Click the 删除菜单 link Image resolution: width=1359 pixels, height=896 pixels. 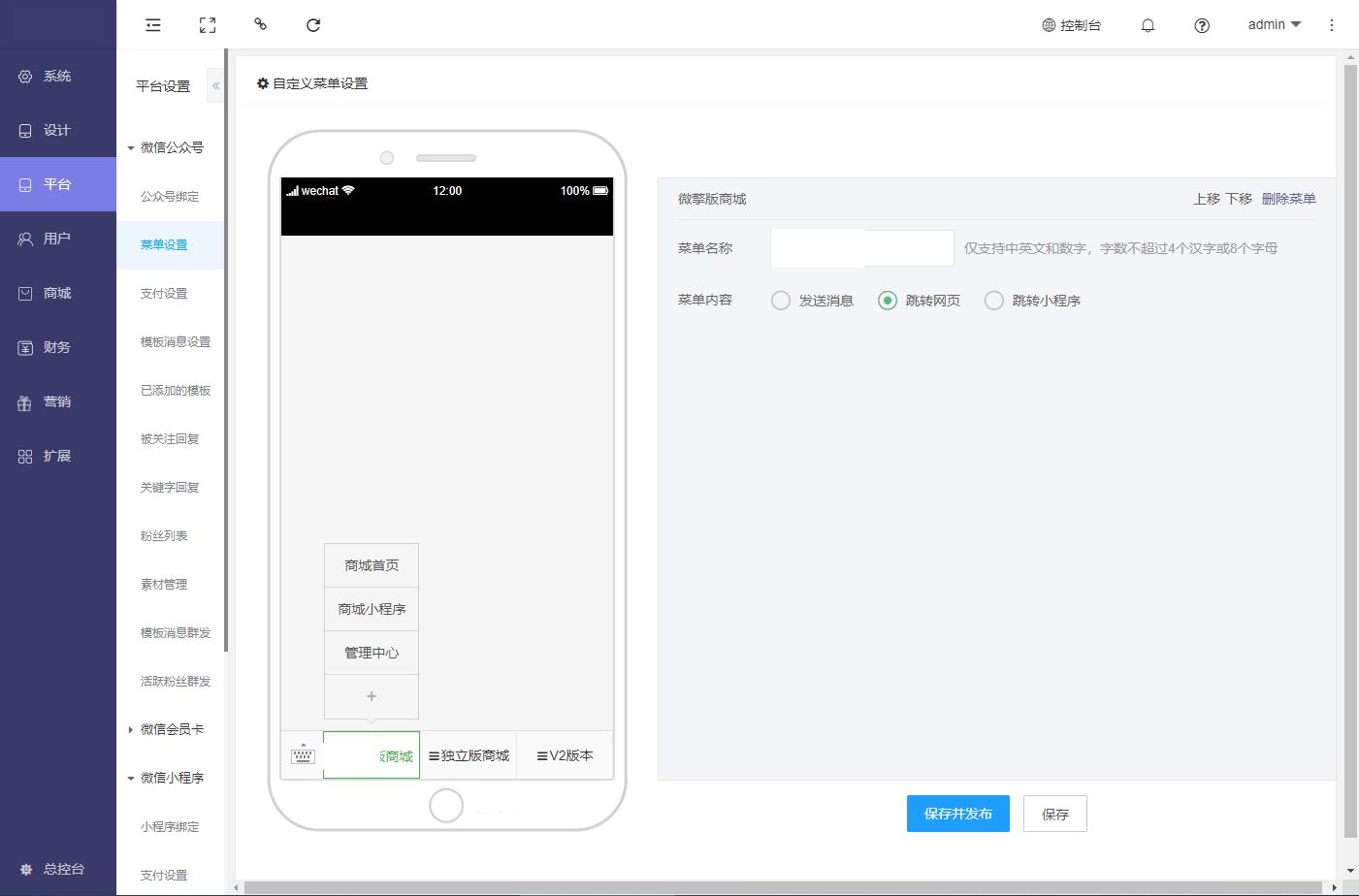[x=1288, y=199]
